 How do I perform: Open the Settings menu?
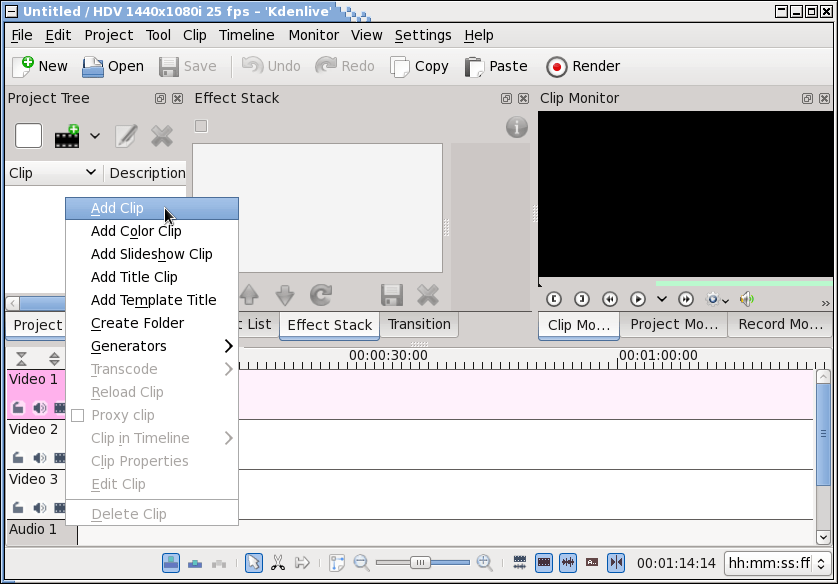pyautogui.click(x=423, y=35)
